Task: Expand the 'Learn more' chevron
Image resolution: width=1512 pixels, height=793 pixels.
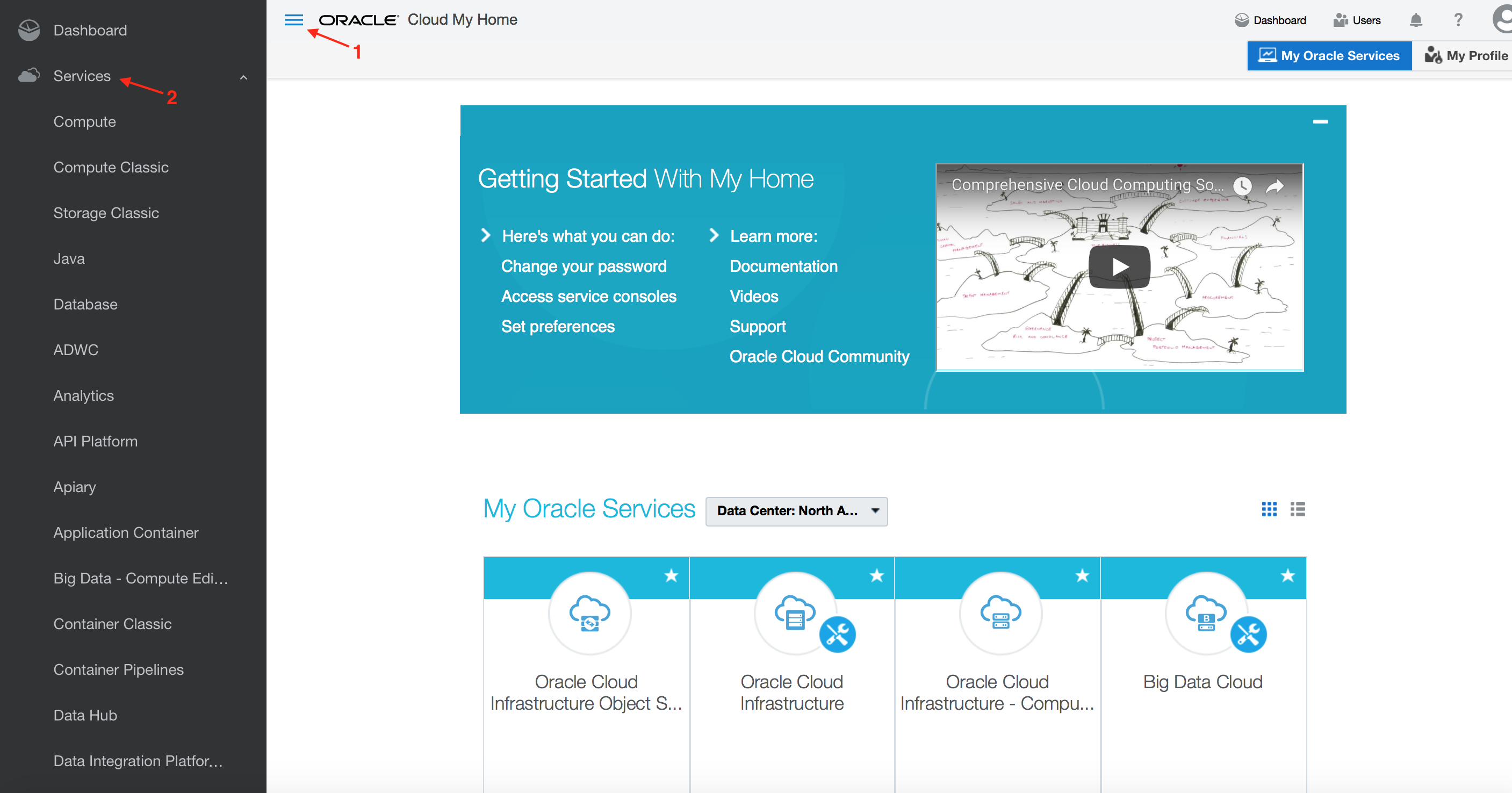Action: [x=714, y=235]
